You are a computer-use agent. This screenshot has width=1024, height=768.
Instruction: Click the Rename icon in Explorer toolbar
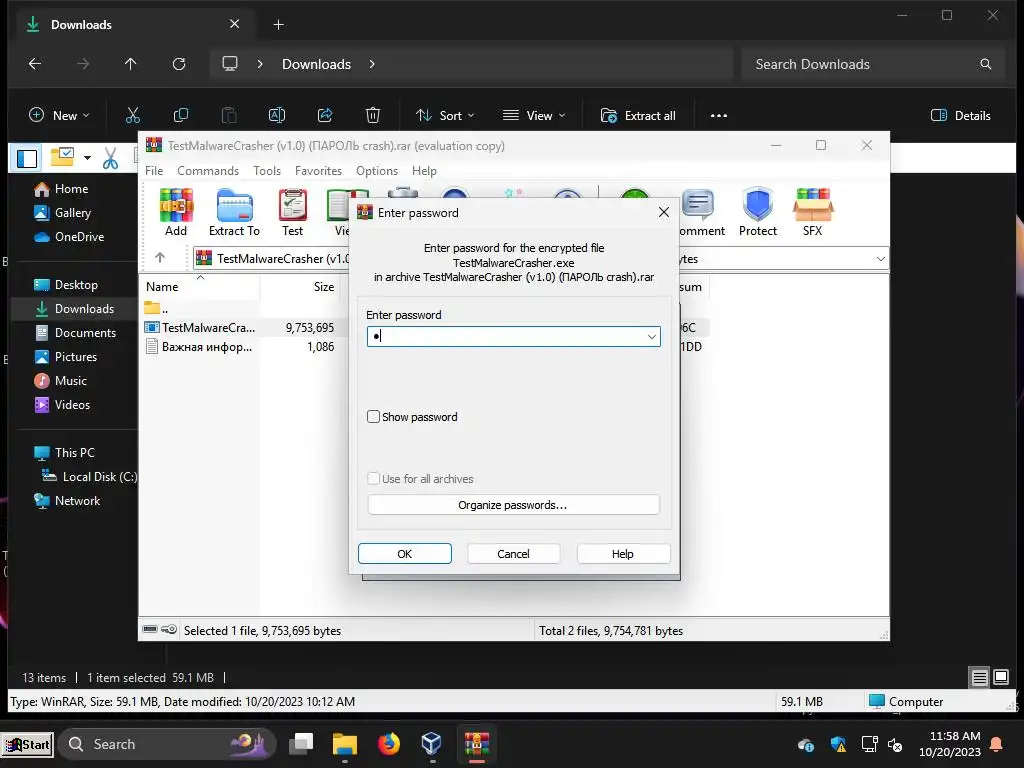(x=277, y=116)
